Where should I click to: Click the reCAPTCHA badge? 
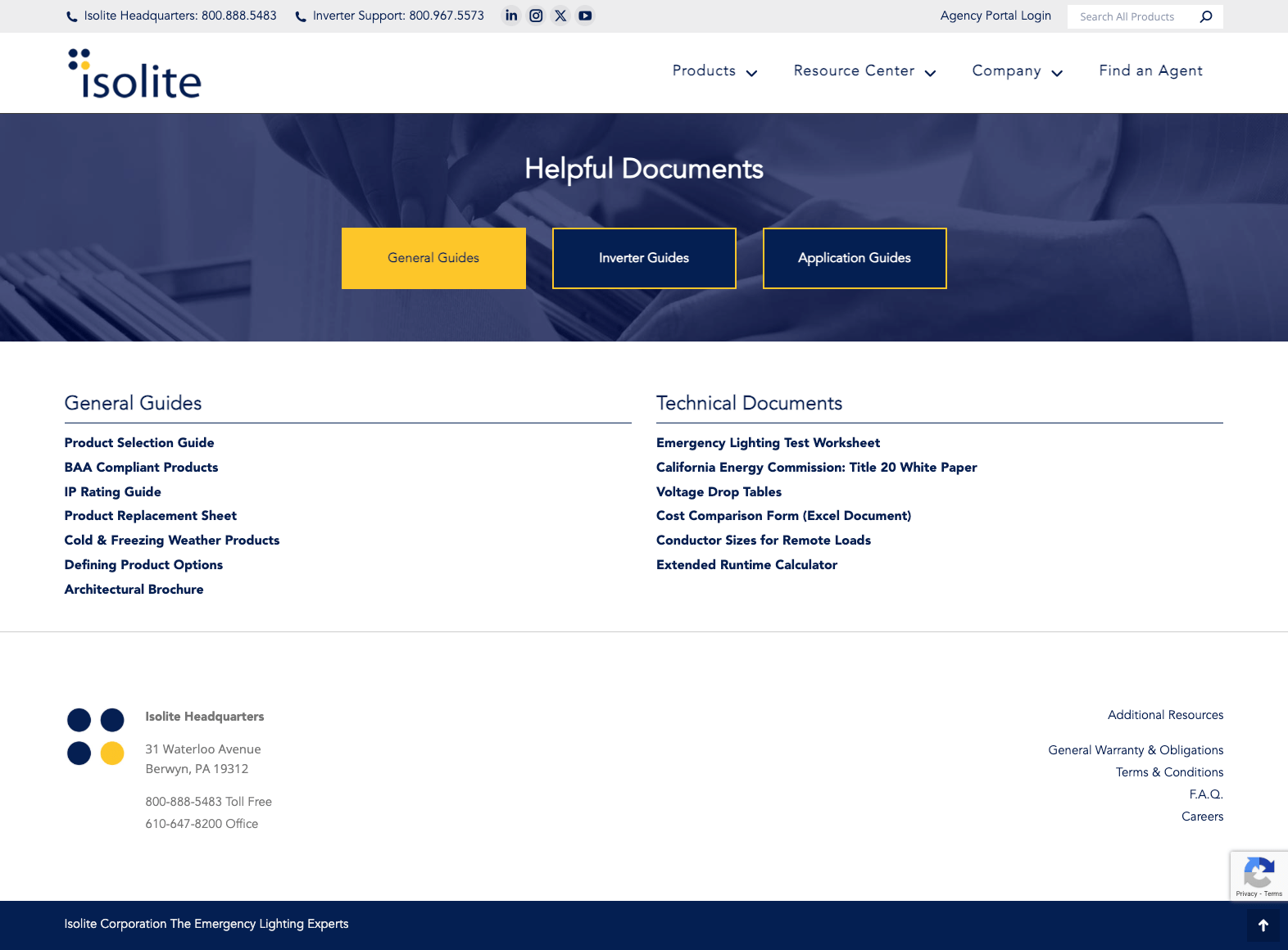coord(1259,875)
